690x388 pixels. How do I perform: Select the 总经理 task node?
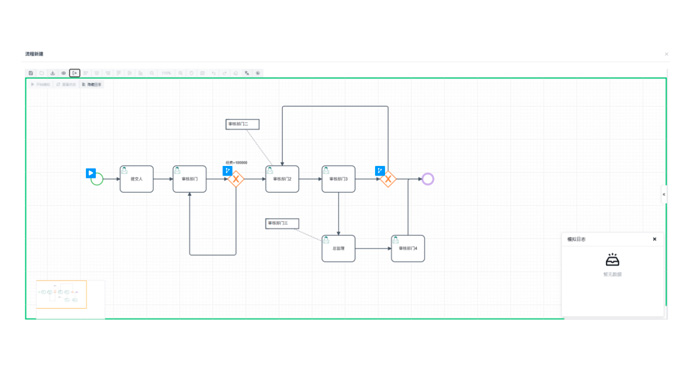(x=338, y=249)
